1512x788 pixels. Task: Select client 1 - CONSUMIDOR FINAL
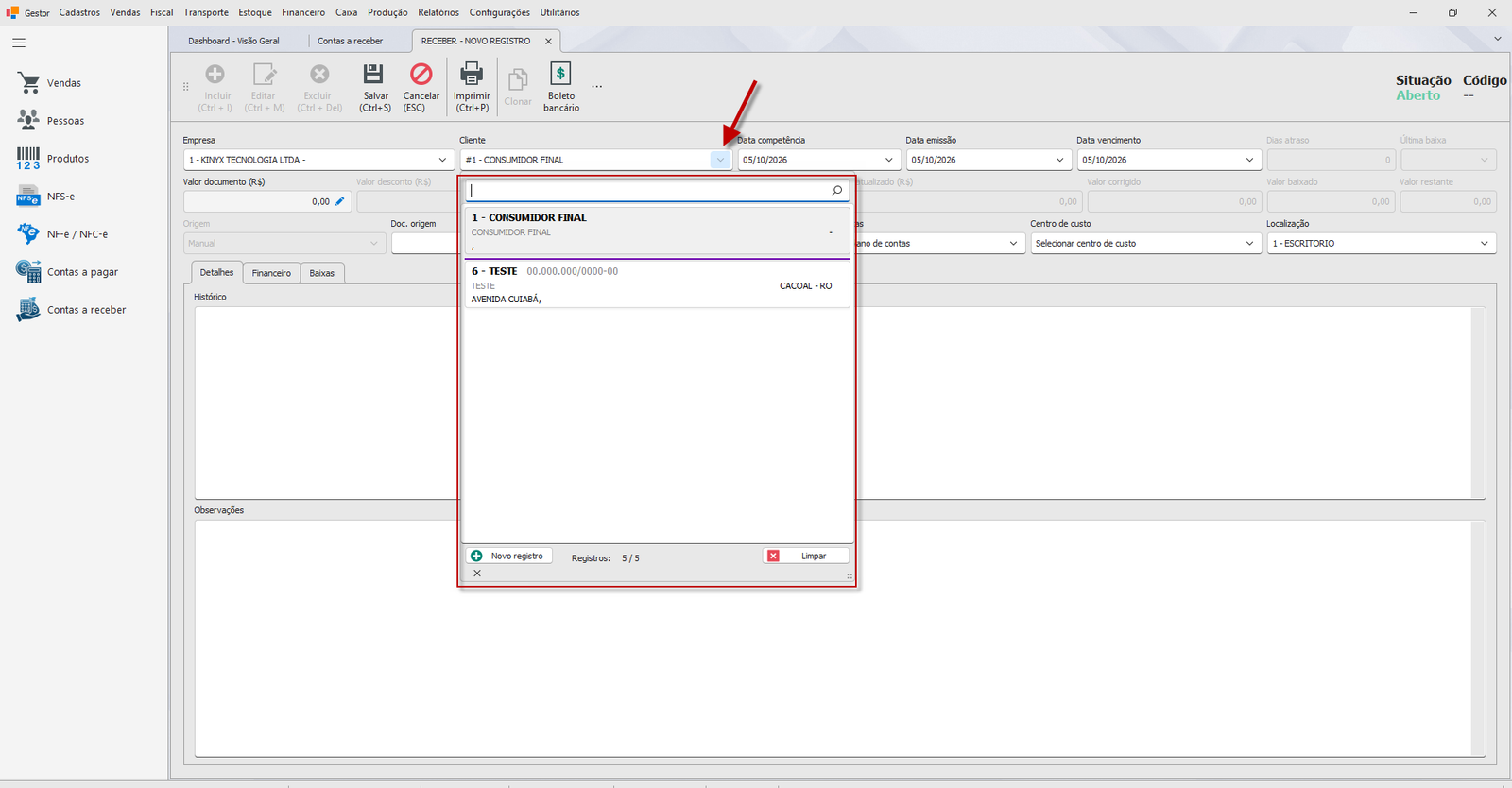[x=657, y=231]
